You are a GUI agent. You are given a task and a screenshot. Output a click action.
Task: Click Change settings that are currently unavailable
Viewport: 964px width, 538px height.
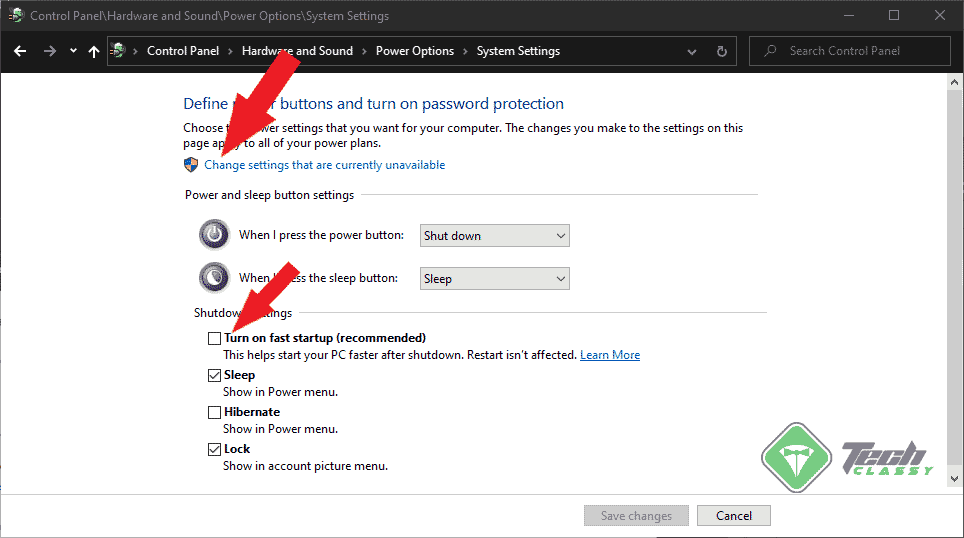click(325, 165)
